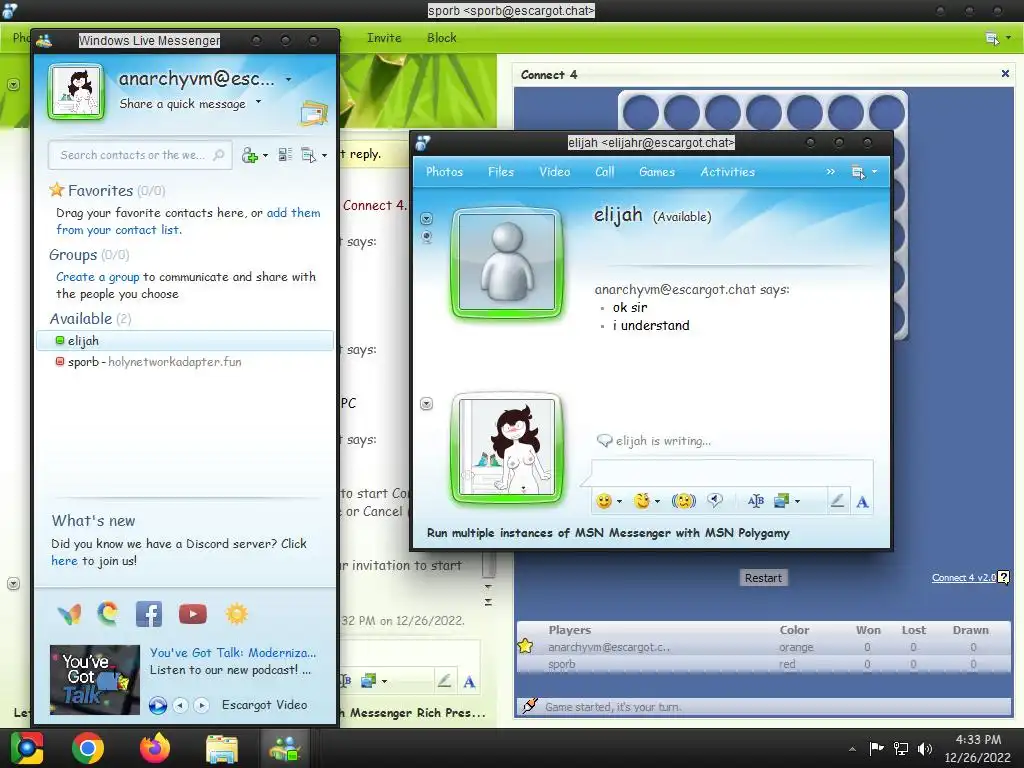Open the email inbox icon
This screenshot has height=768, width=1024.
tap(313, 114)
